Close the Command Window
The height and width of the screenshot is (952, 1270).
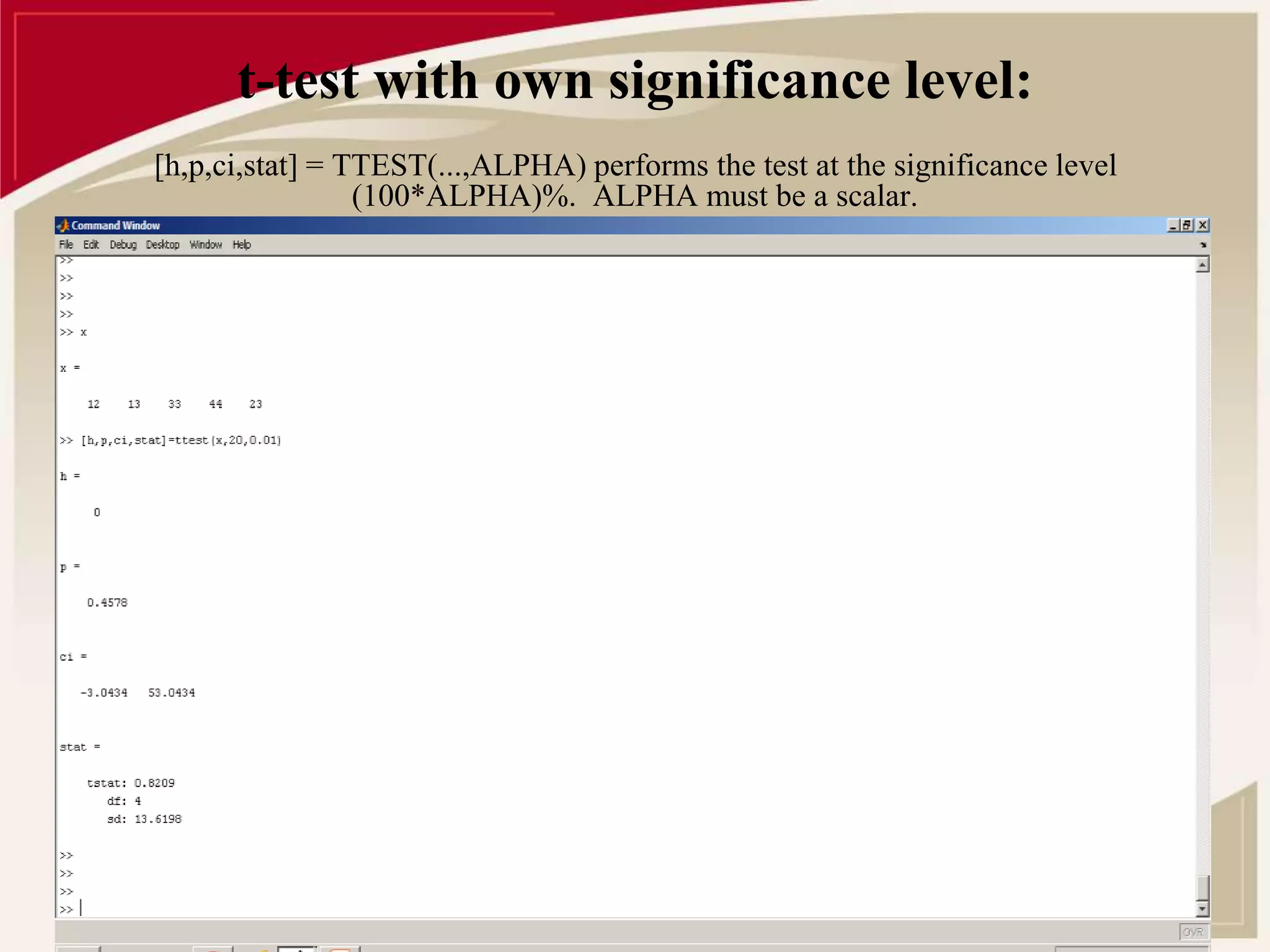1202,226
